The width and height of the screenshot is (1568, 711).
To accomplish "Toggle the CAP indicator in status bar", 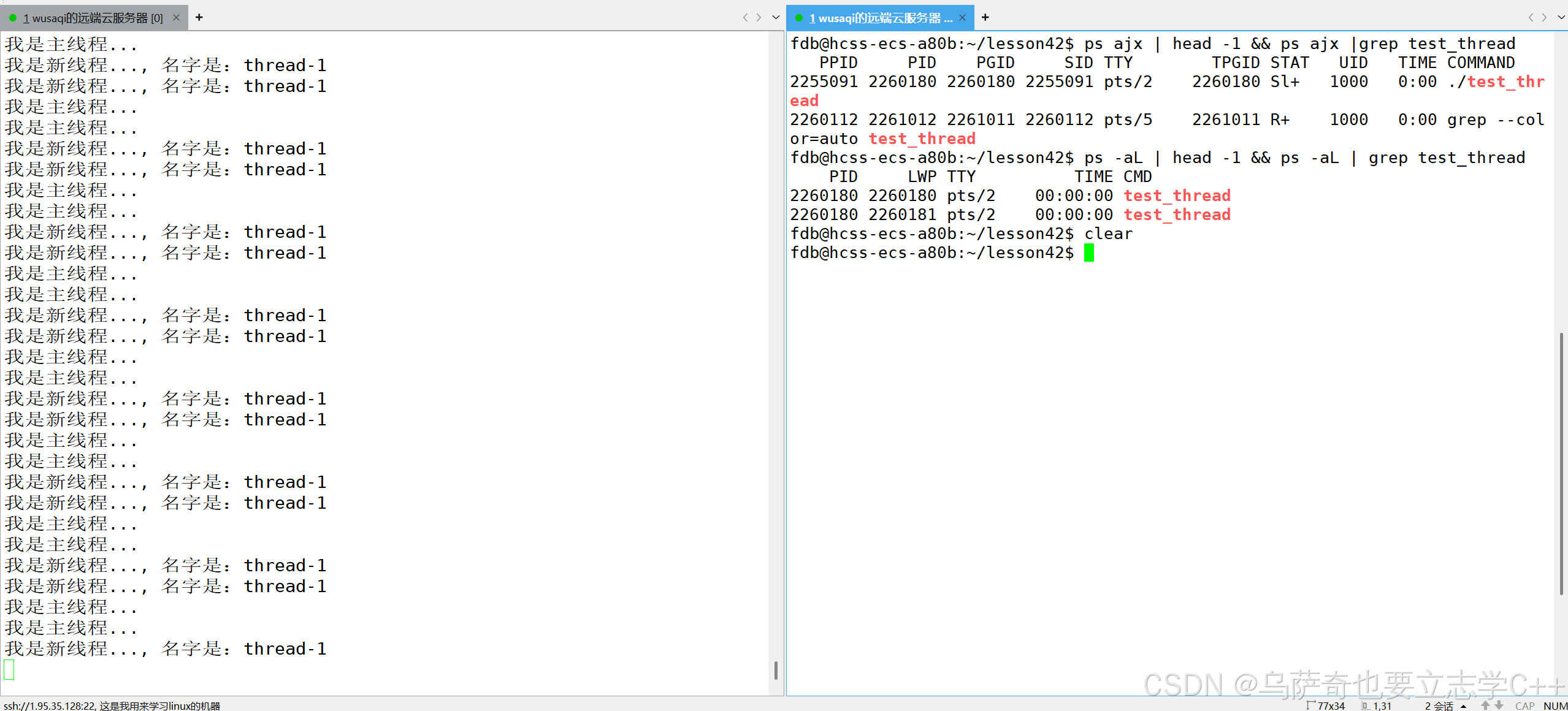I will pos(1524,706).
